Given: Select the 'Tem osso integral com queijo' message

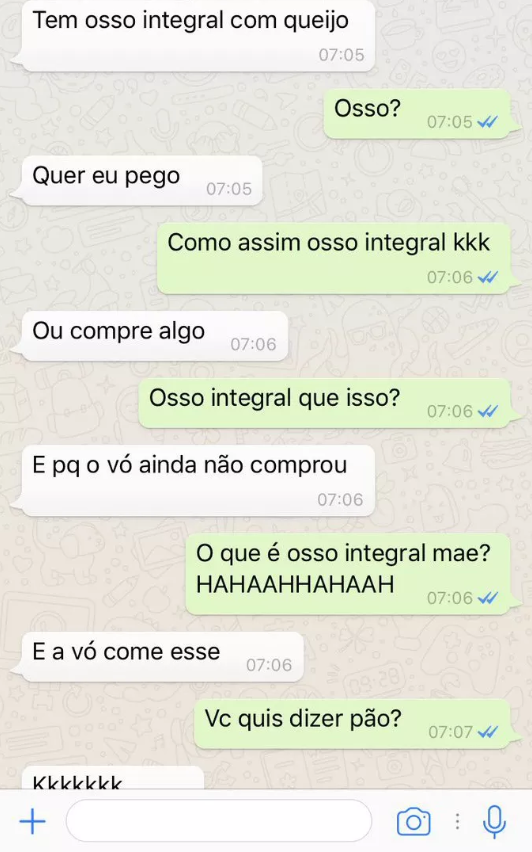Looking at the screenshot, I should click(194, 35).
